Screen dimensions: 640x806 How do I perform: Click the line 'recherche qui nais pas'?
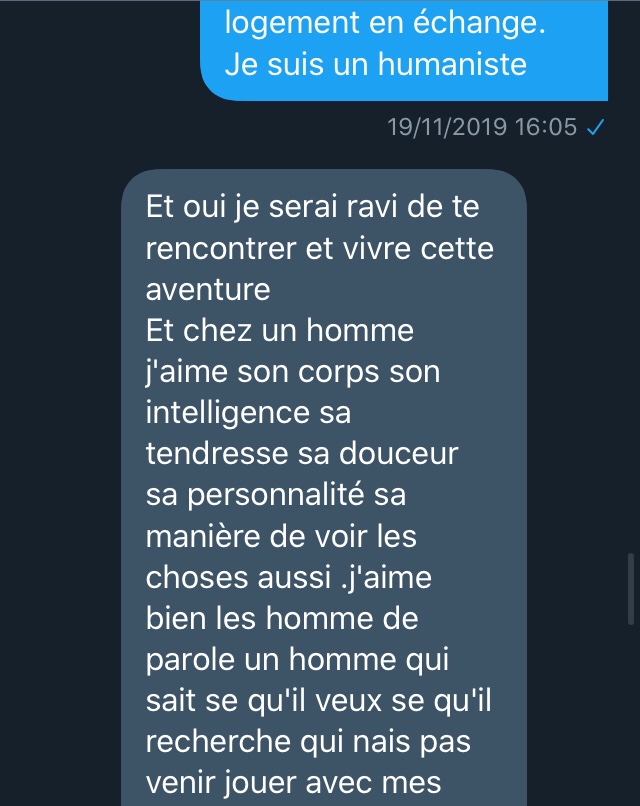click(x=308, y=742)
